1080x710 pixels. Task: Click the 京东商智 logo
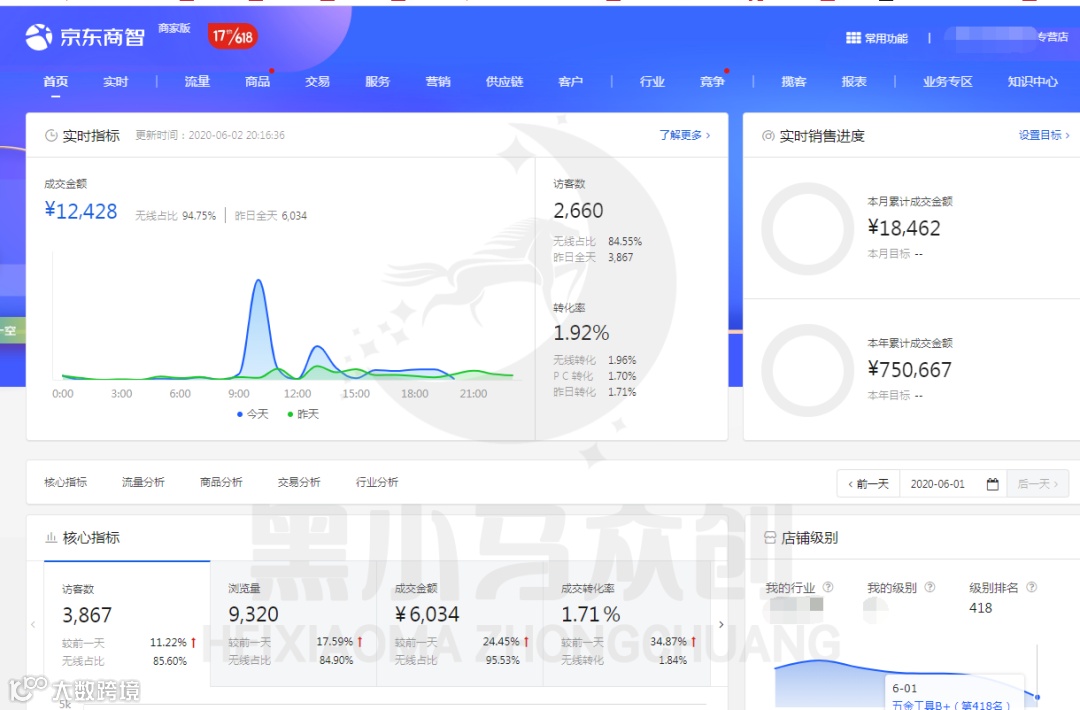click(85, 36)
